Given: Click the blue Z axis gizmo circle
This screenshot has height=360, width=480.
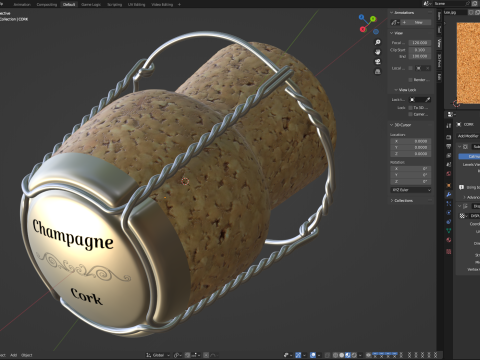Looking at the screenshot, I should [x=361, y=16].
